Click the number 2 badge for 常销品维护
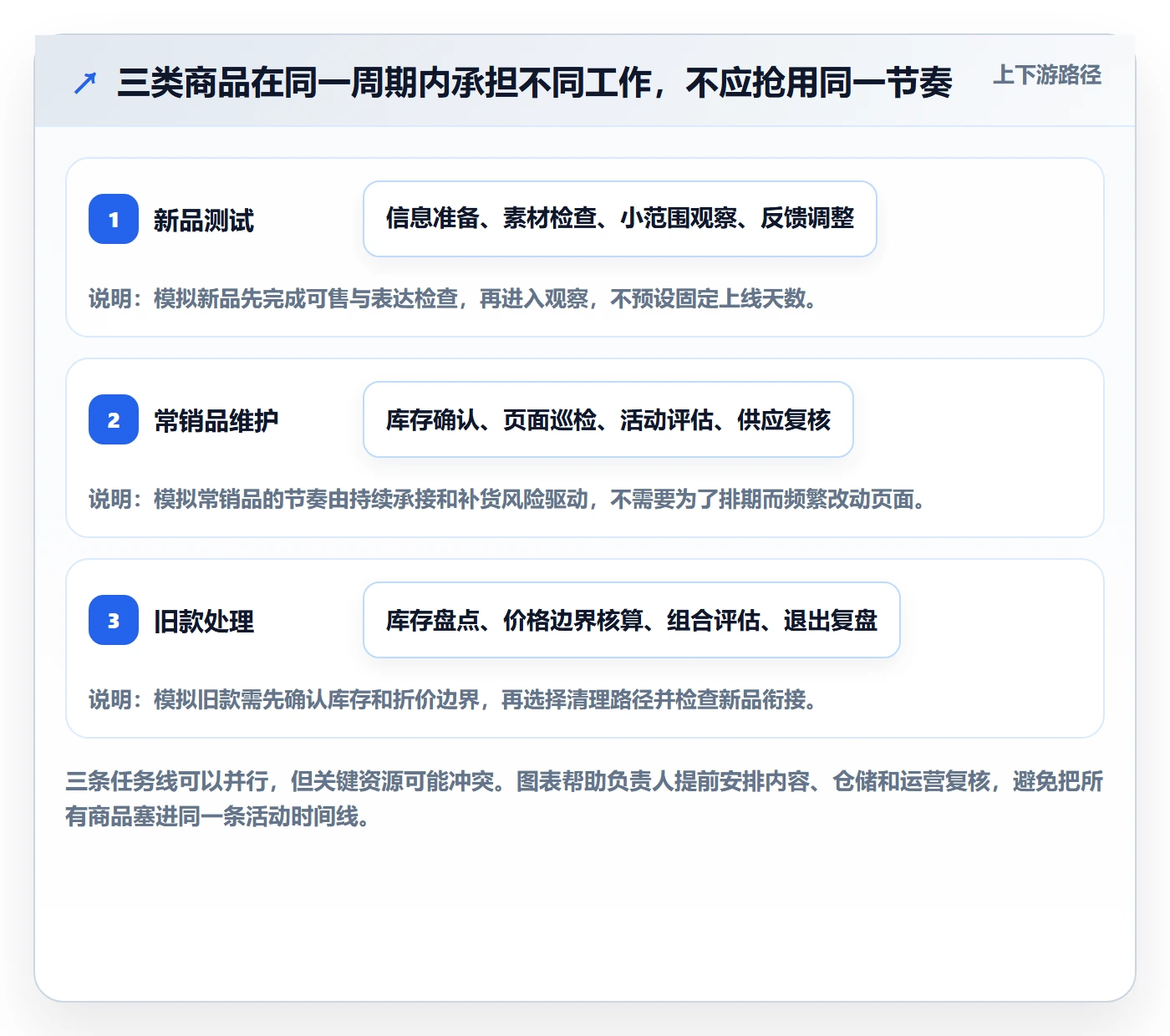Screen dimensions: 1170x1036 (114, 419)
